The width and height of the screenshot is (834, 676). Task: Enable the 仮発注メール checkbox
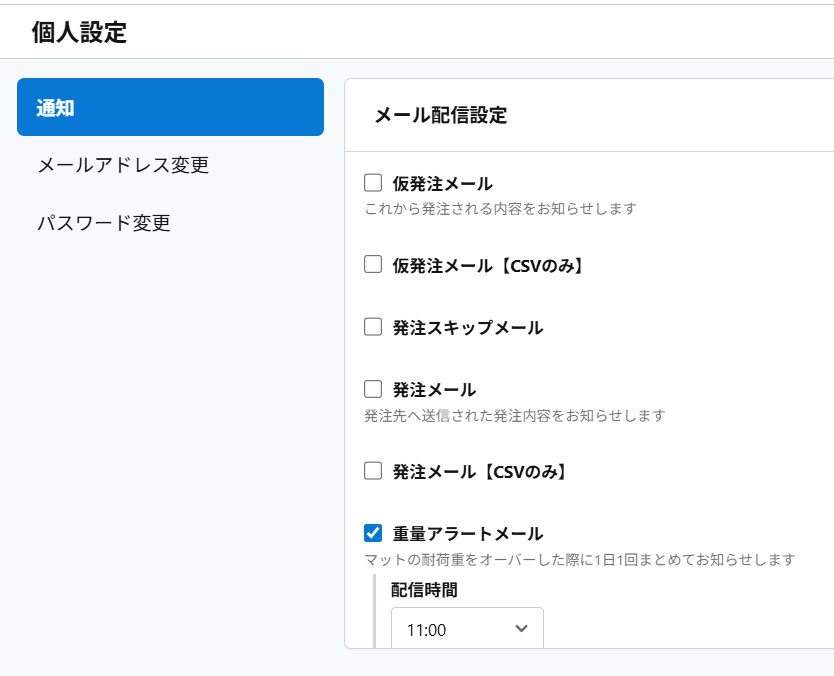point(373,182)
